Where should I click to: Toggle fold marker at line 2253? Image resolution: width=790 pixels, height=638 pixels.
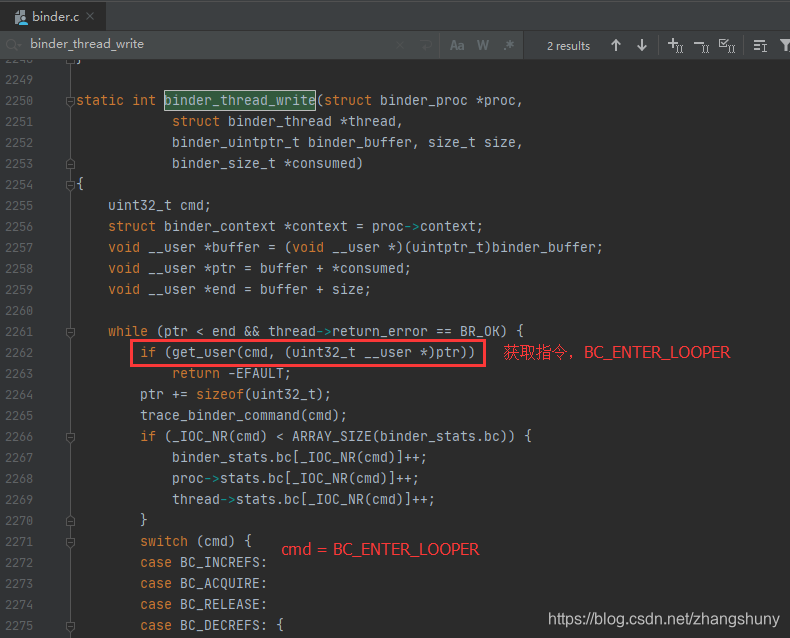[x=71, y=164]
